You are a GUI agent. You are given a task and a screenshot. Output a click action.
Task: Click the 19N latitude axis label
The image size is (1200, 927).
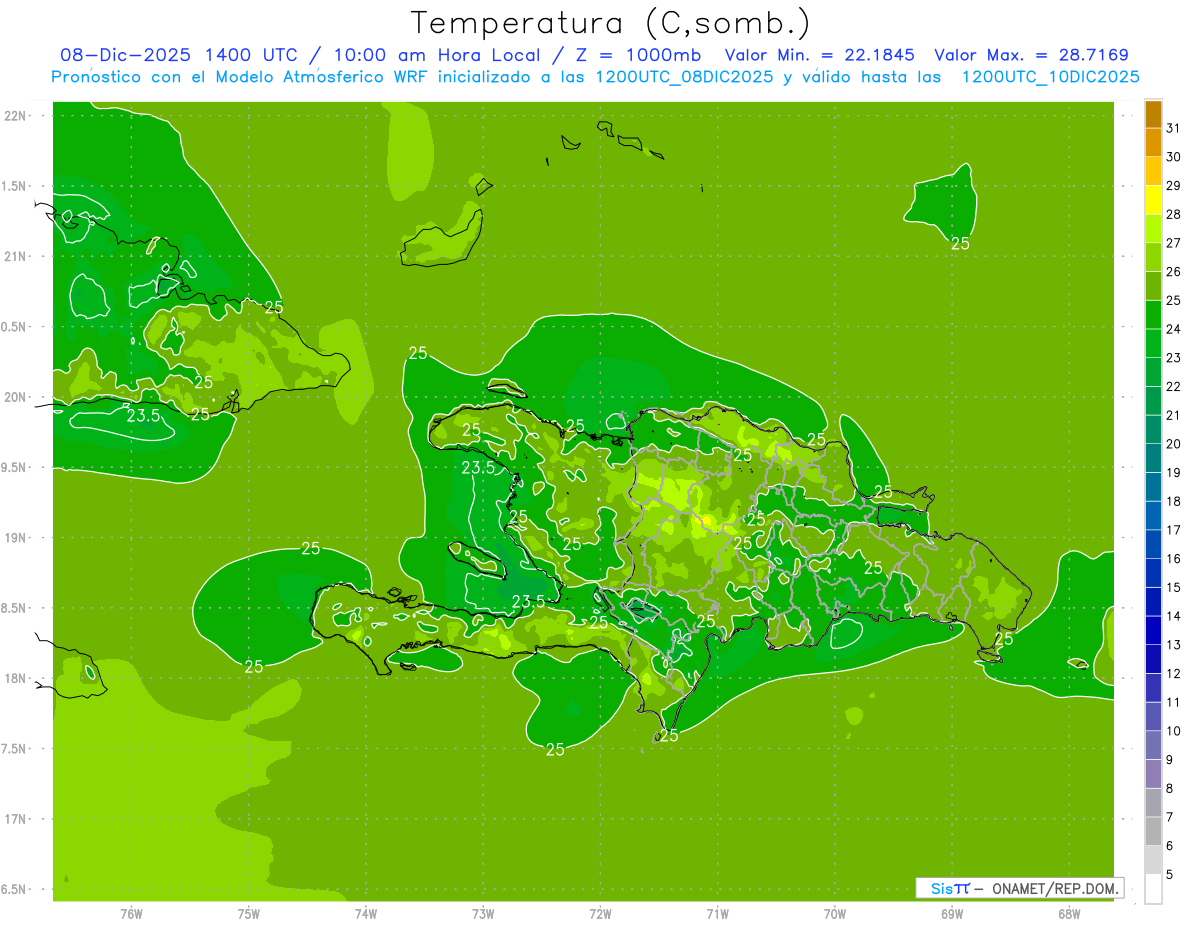tap(17, 538)
